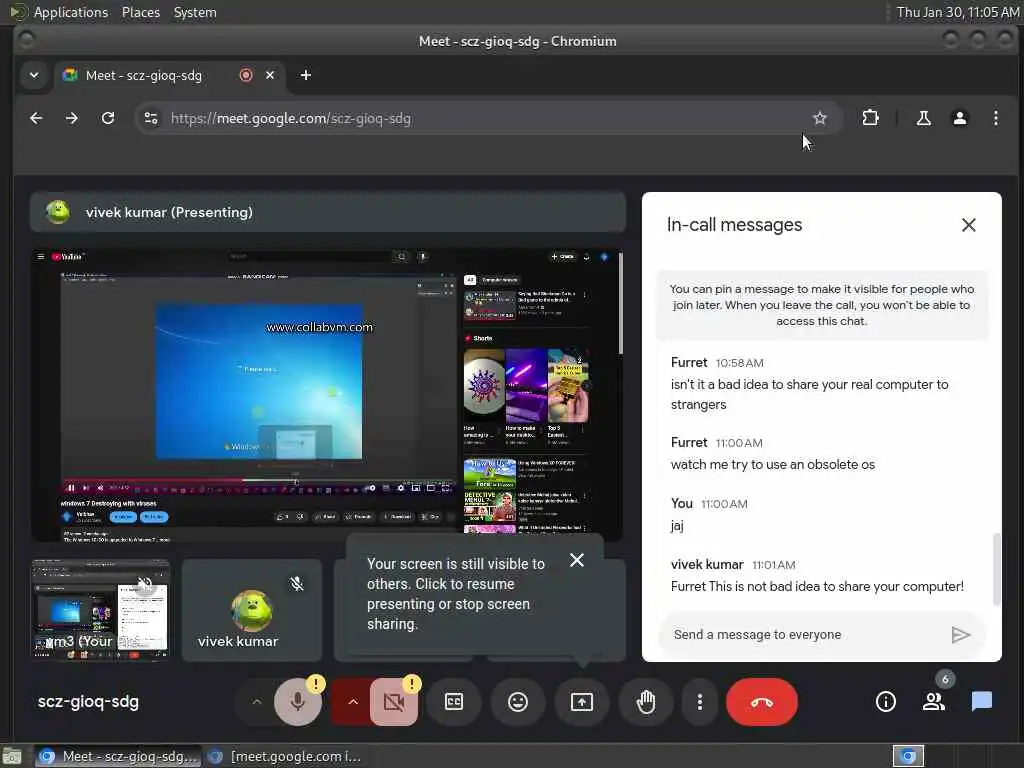Leave the call with red hang-up button
Viewport: 1024px width, 768px height.
pos(762,702)
